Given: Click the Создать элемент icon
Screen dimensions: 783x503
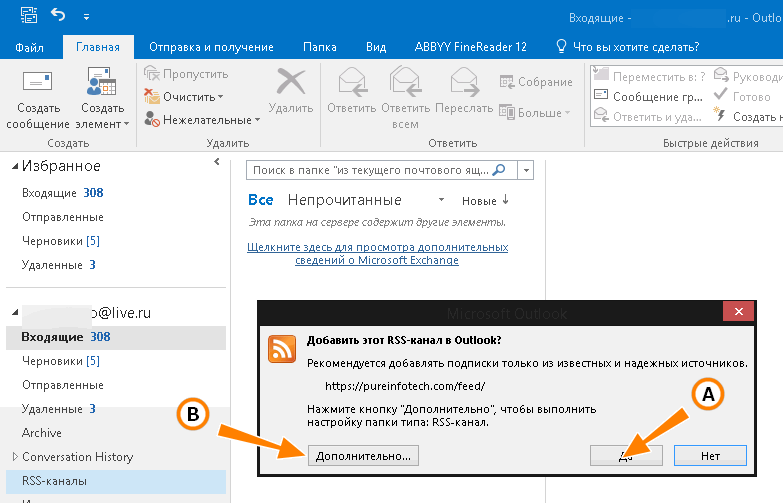Looking at the screenshot, I should coord(101,81).
